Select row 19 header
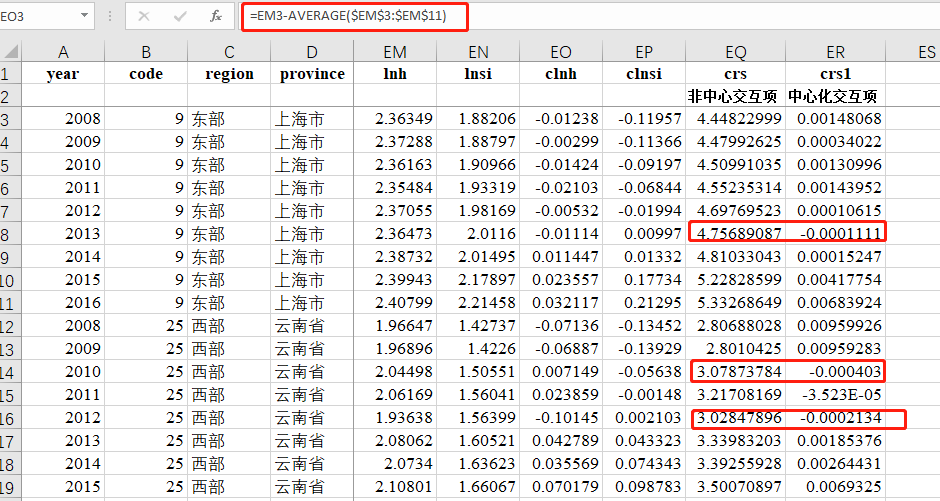940x501 pixels. point(11,487)
